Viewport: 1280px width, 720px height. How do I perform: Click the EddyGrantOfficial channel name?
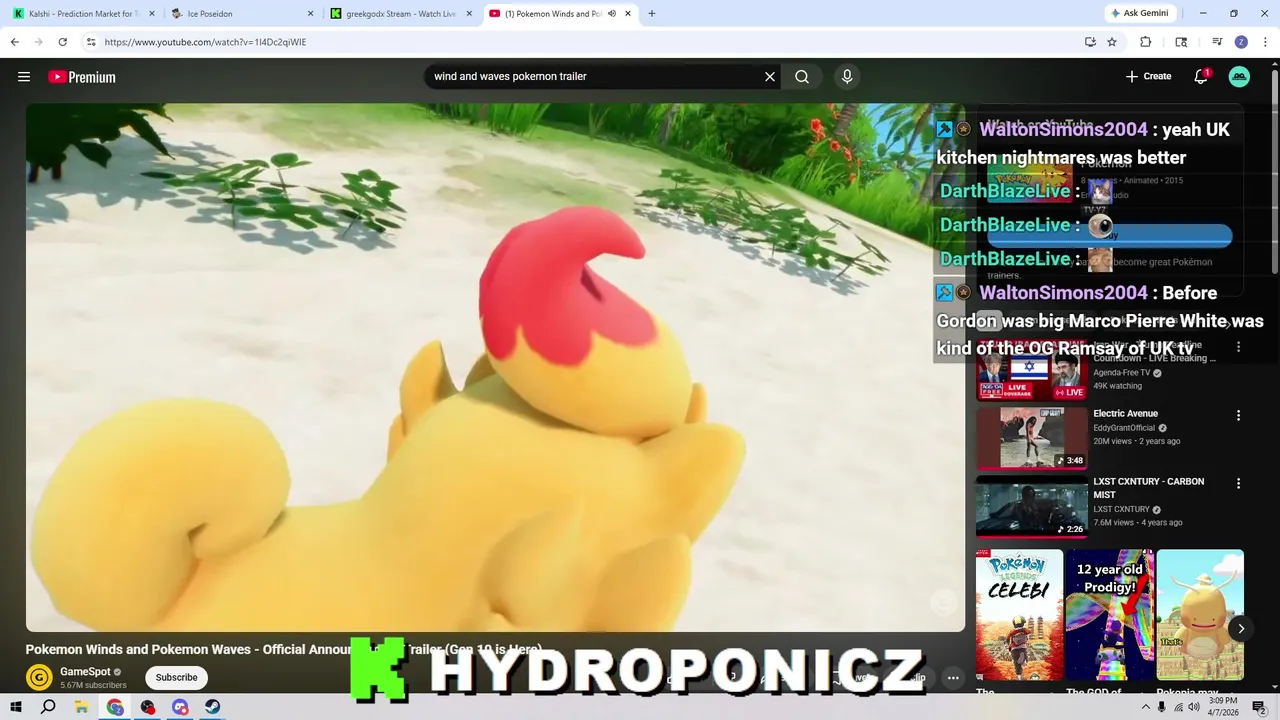point(1124,428)
